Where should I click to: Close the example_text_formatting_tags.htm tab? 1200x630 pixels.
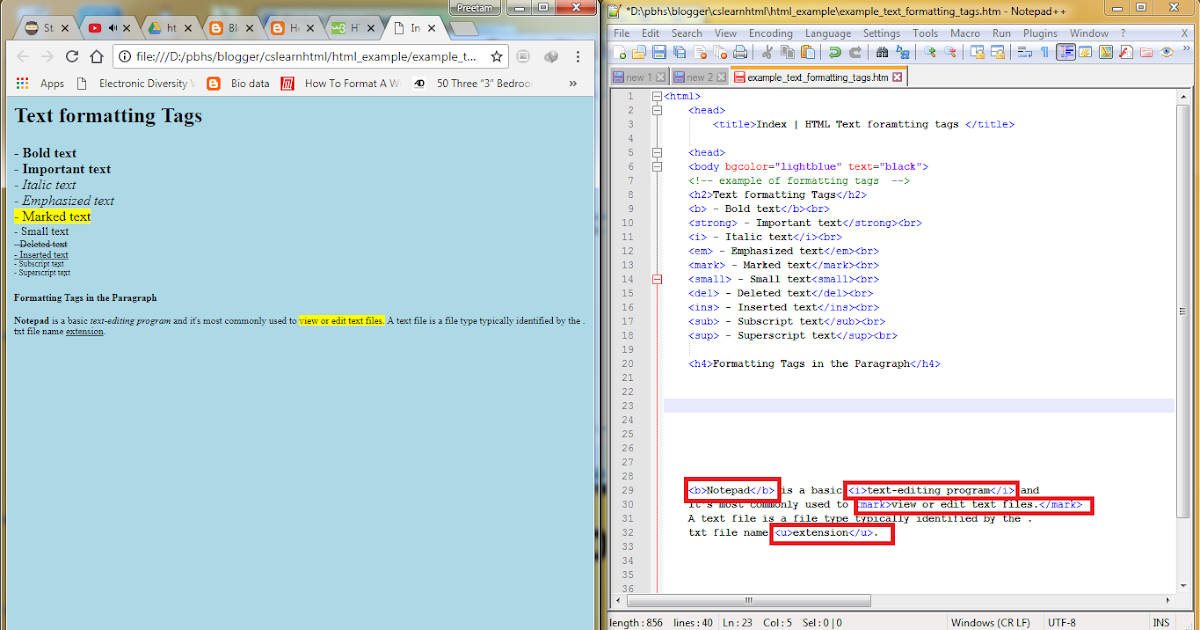(x=897, y=77)
